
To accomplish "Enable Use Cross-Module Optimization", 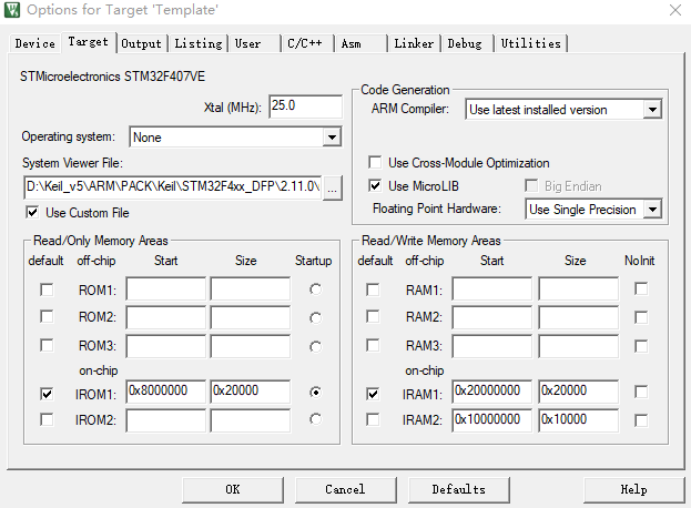I will [x=375, y=162].
